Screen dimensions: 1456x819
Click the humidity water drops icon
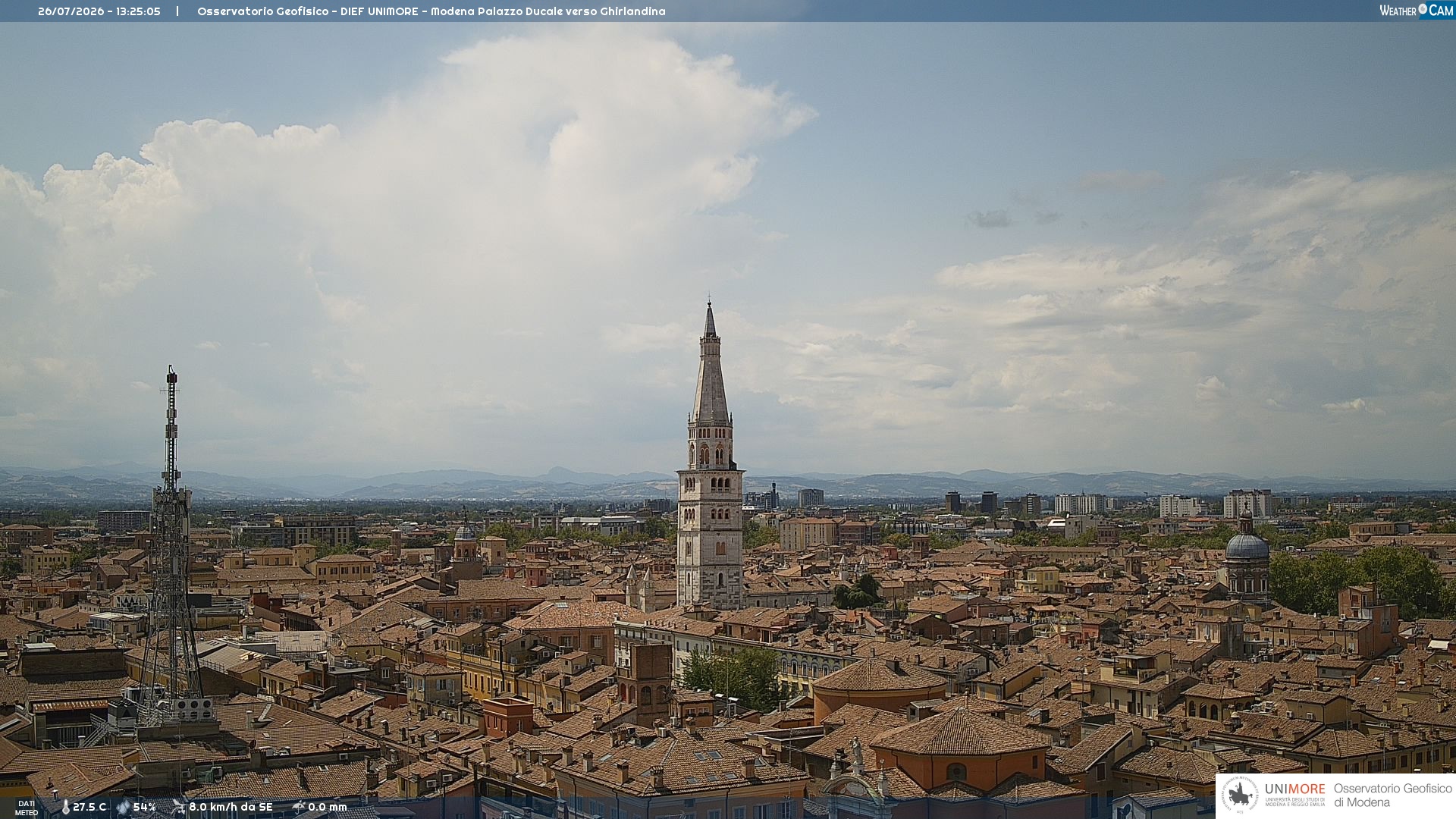click(124, 807)
